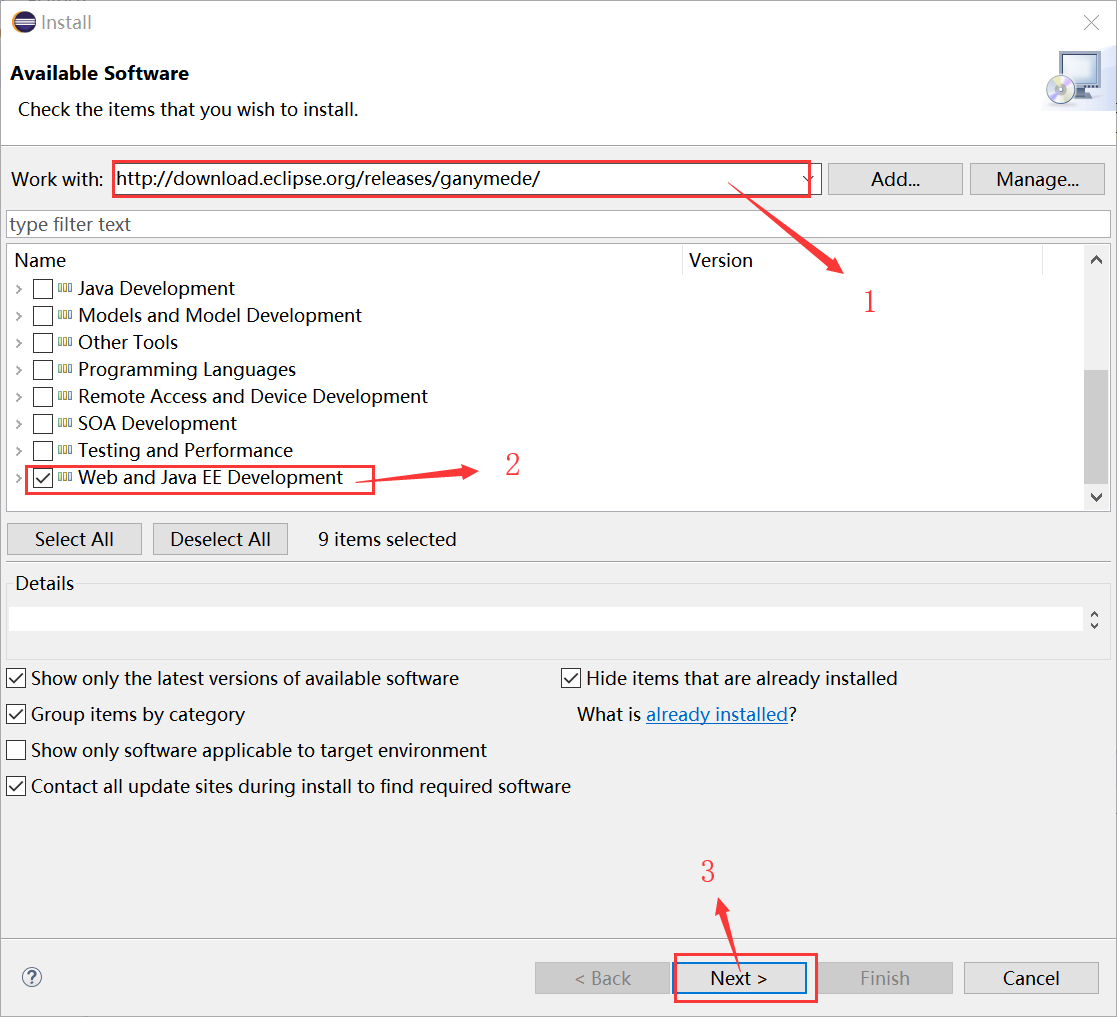Click the Name column header
The image size is (1117, 1017).
pyautogui.click(x=345, y=260)
